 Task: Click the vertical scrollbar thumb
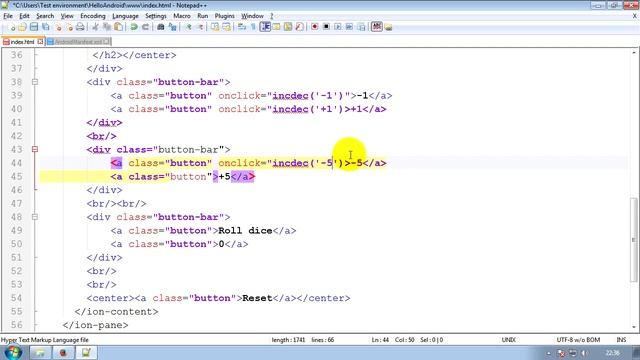tap(633, 240)
